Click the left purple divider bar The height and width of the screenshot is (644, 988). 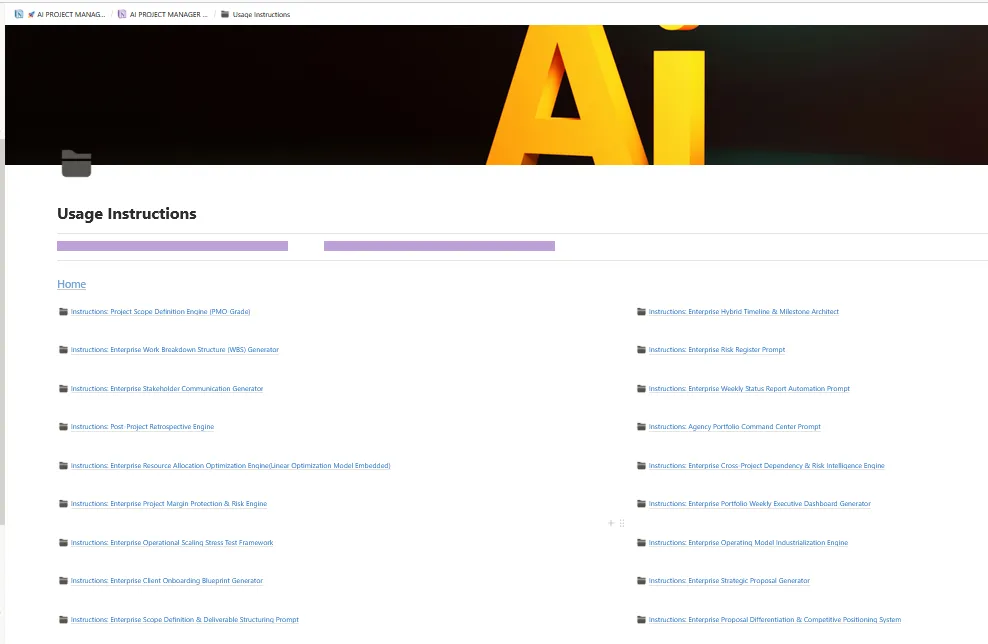[172, 245]
